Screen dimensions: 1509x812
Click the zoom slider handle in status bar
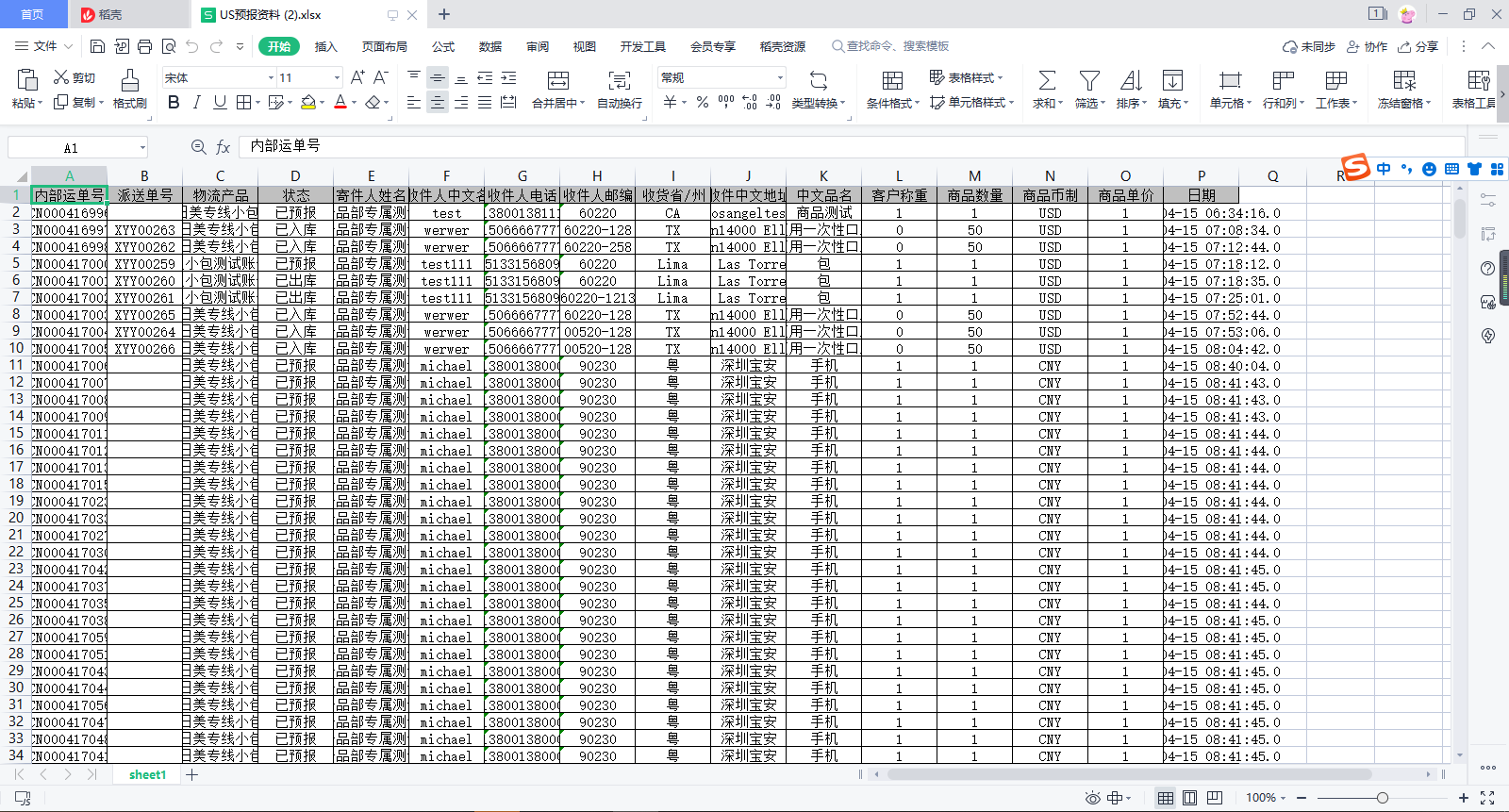click(x=1382, y=798)
